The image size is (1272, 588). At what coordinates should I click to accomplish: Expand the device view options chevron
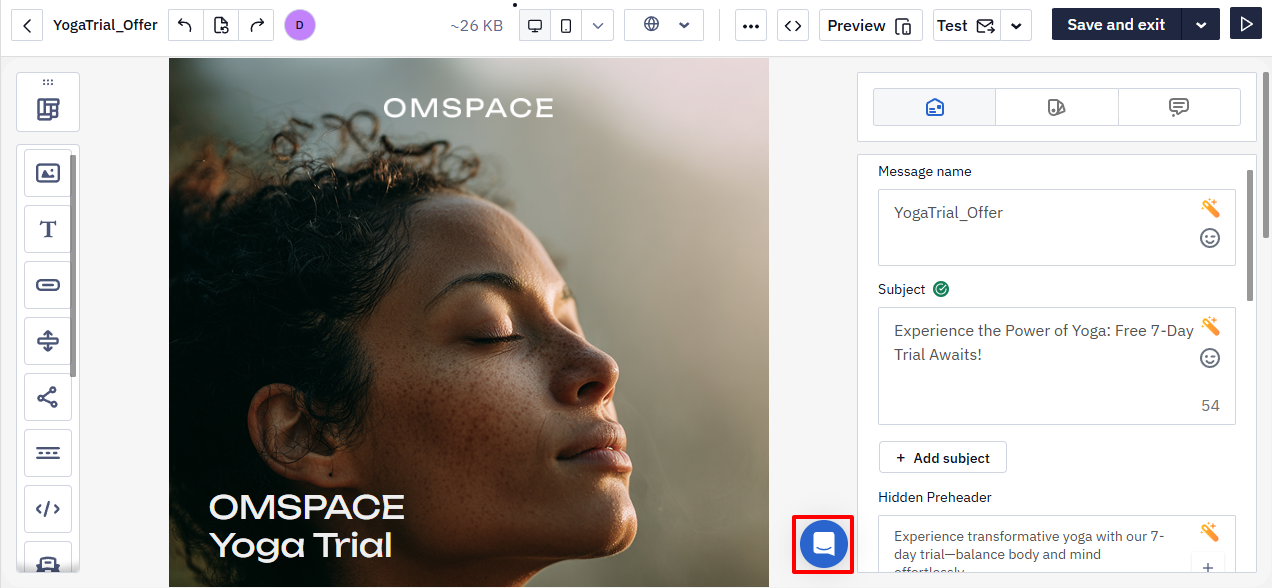point(597,25)
